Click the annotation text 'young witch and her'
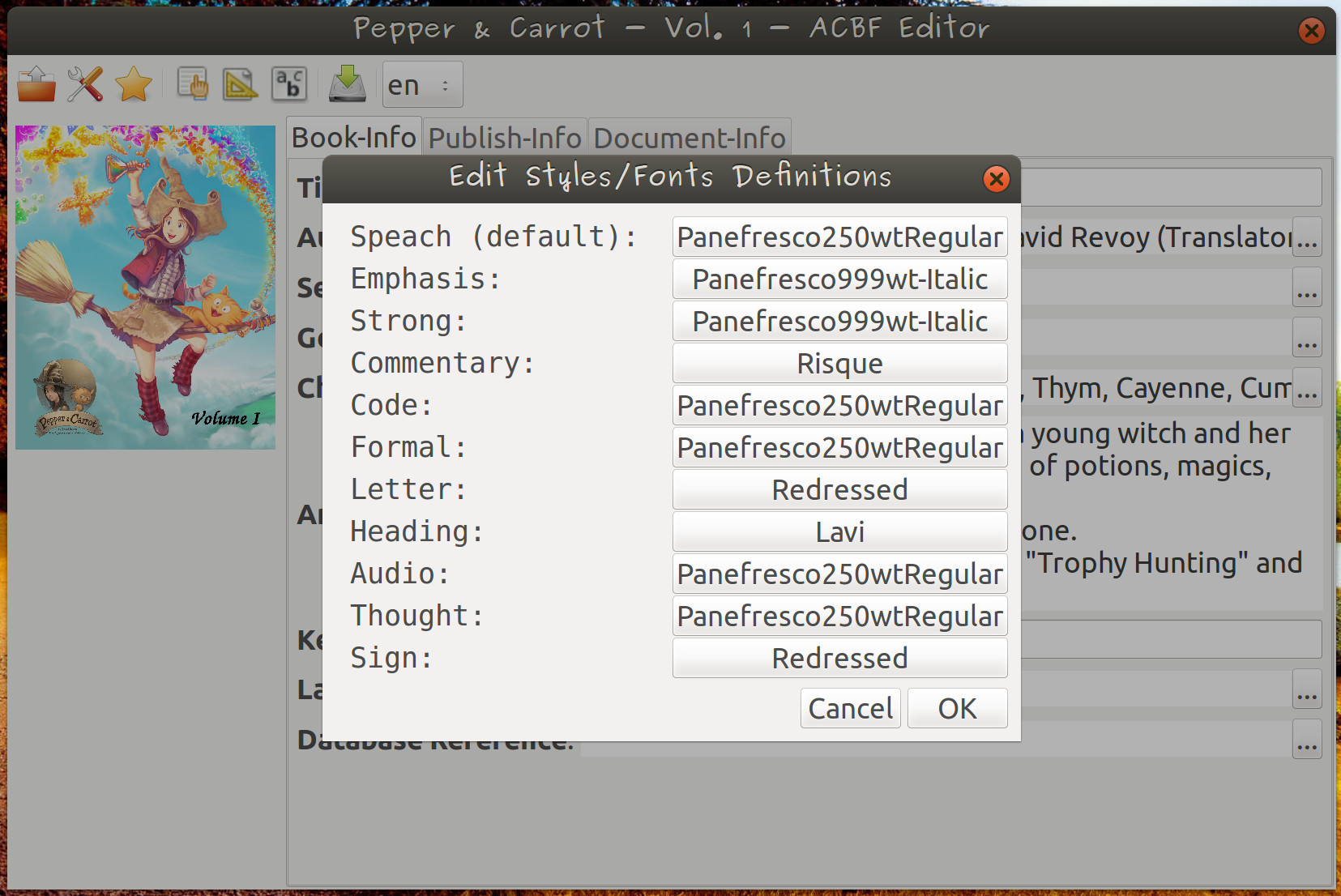Viewport: 1341px width, 896px height. click(1160, 433)
